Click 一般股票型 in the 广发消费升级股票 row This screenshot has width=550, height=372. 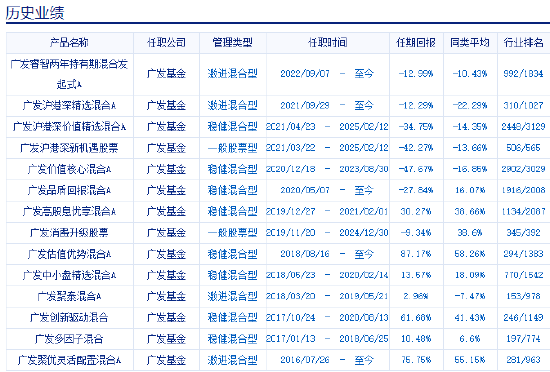(233, 232)
